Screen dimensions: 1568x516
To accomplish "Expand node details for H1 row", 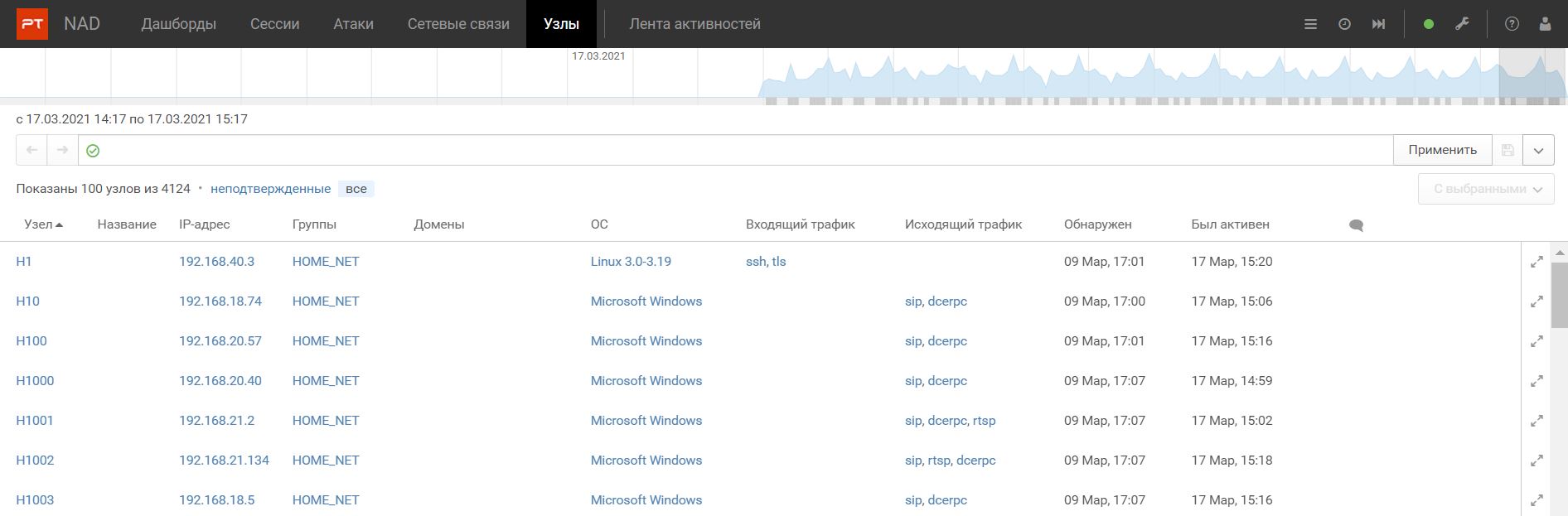I will pos(1537,262).
